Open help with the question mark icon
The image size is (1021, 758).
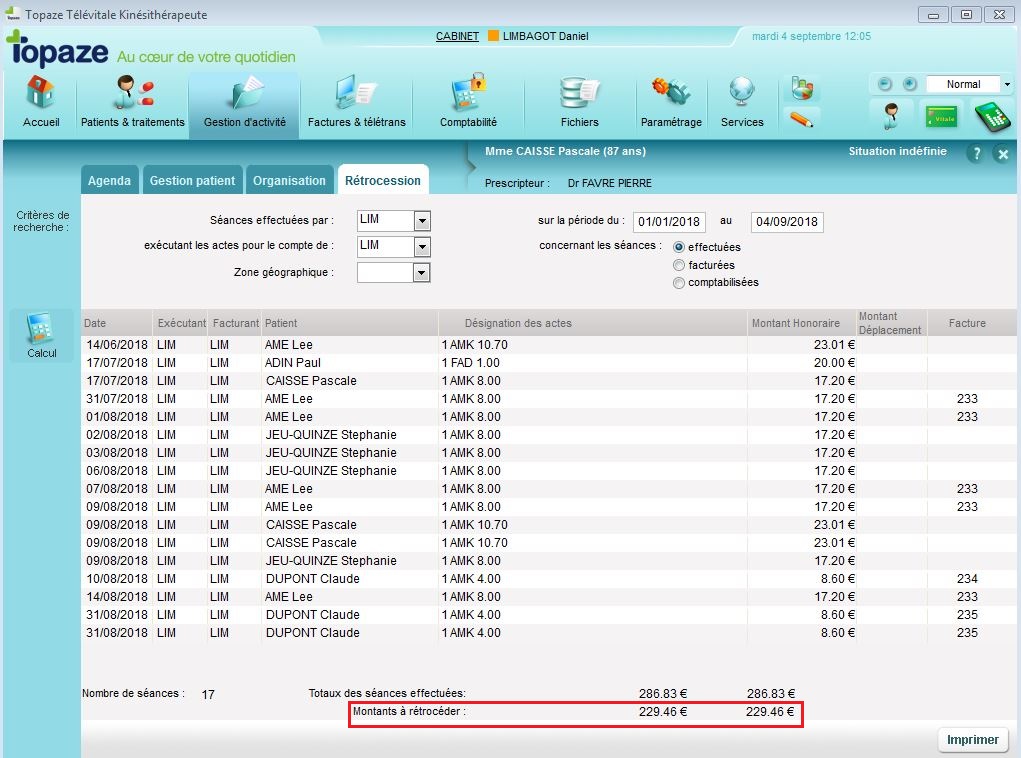click(x=975, y=154)
